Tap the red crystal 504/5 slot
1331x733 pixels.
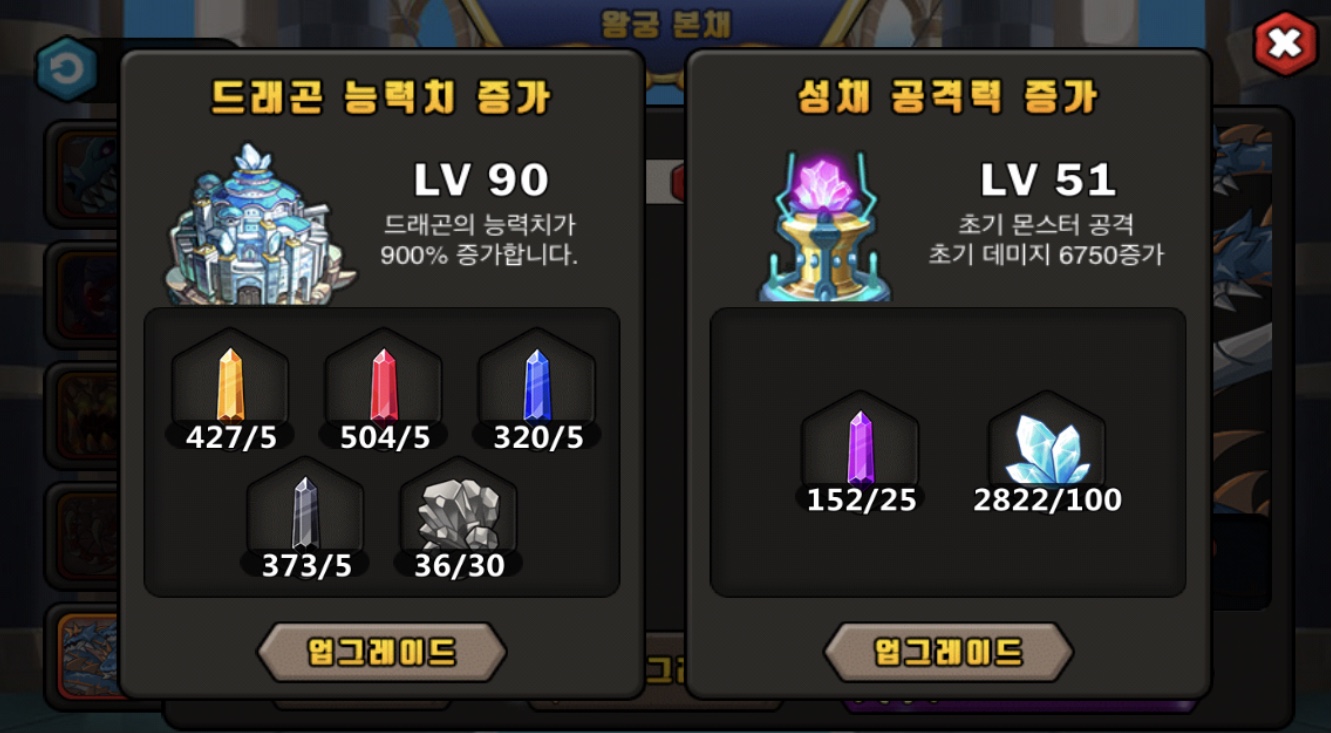coord(384,390)
